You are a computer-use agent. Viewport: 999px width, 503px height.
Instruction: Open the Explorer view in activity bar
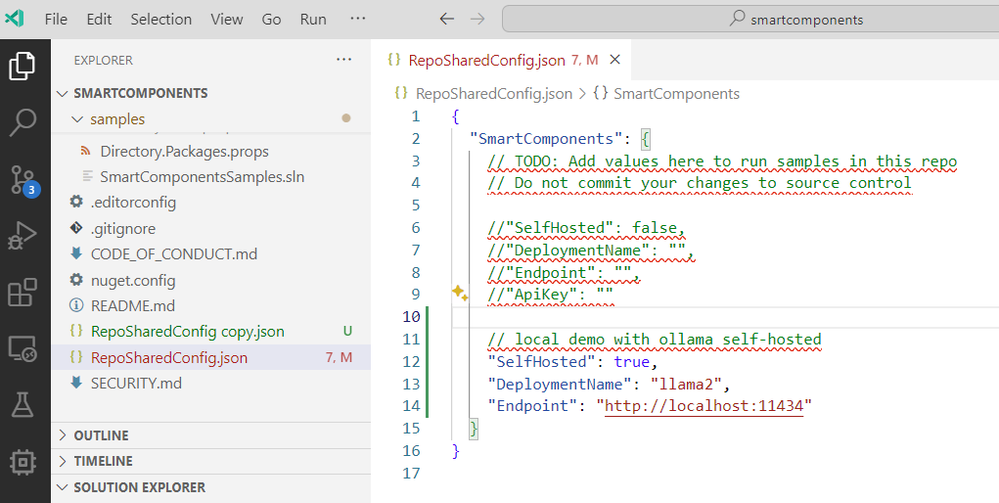pyautogui.click(x=23, y=66)
